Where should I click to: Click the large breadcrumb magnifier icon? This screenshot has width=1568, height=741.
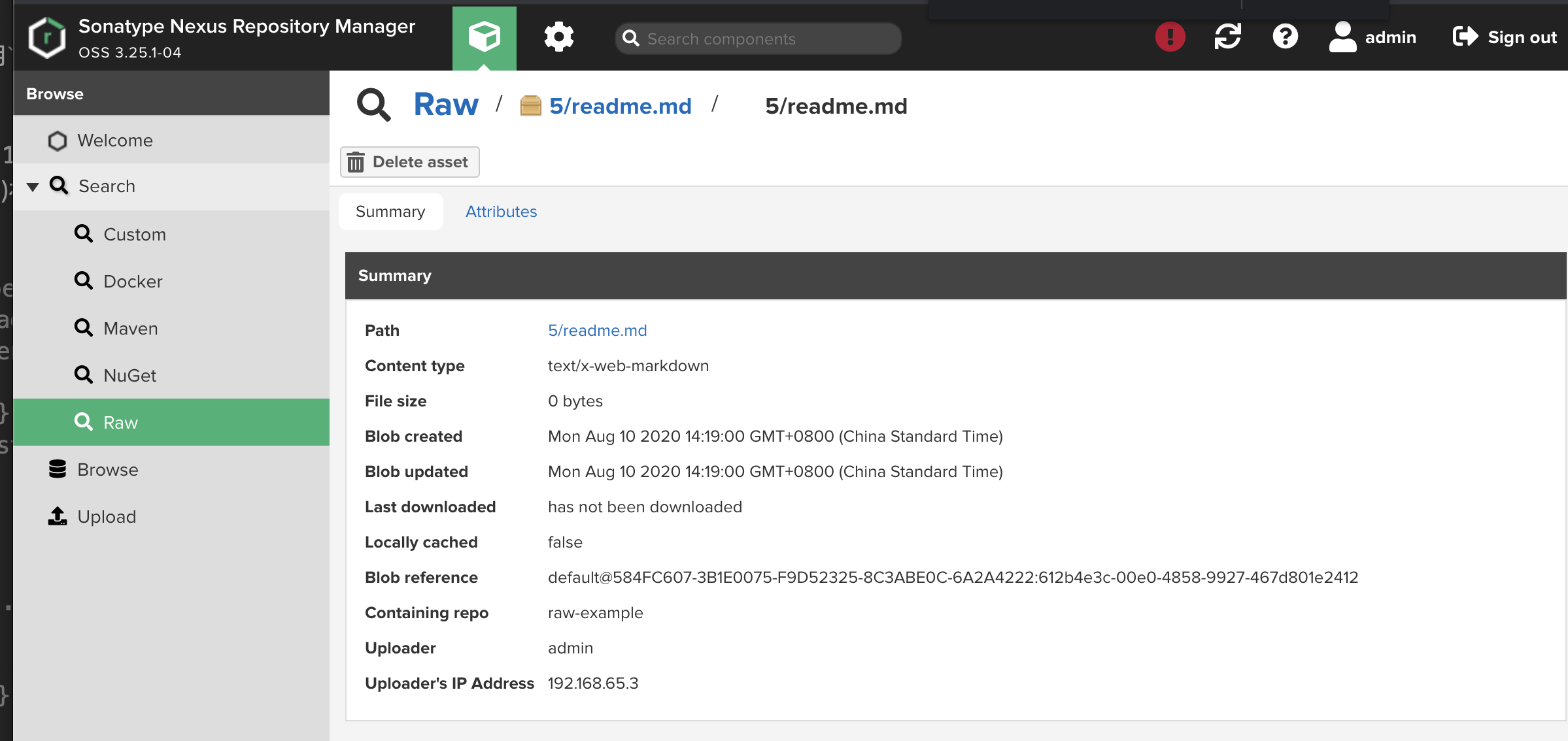point(373,105)
